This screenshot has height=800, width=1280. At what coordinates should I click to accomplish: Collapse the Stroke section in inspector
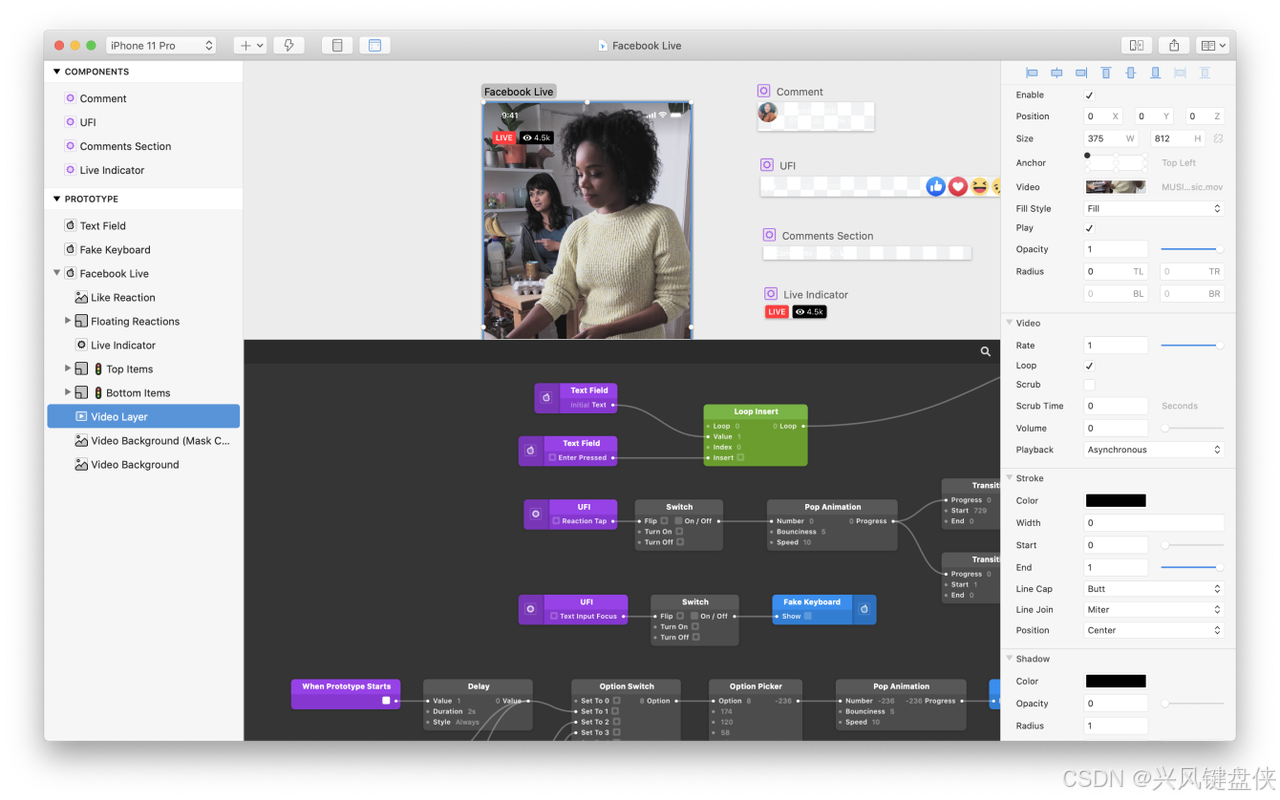1010,478
